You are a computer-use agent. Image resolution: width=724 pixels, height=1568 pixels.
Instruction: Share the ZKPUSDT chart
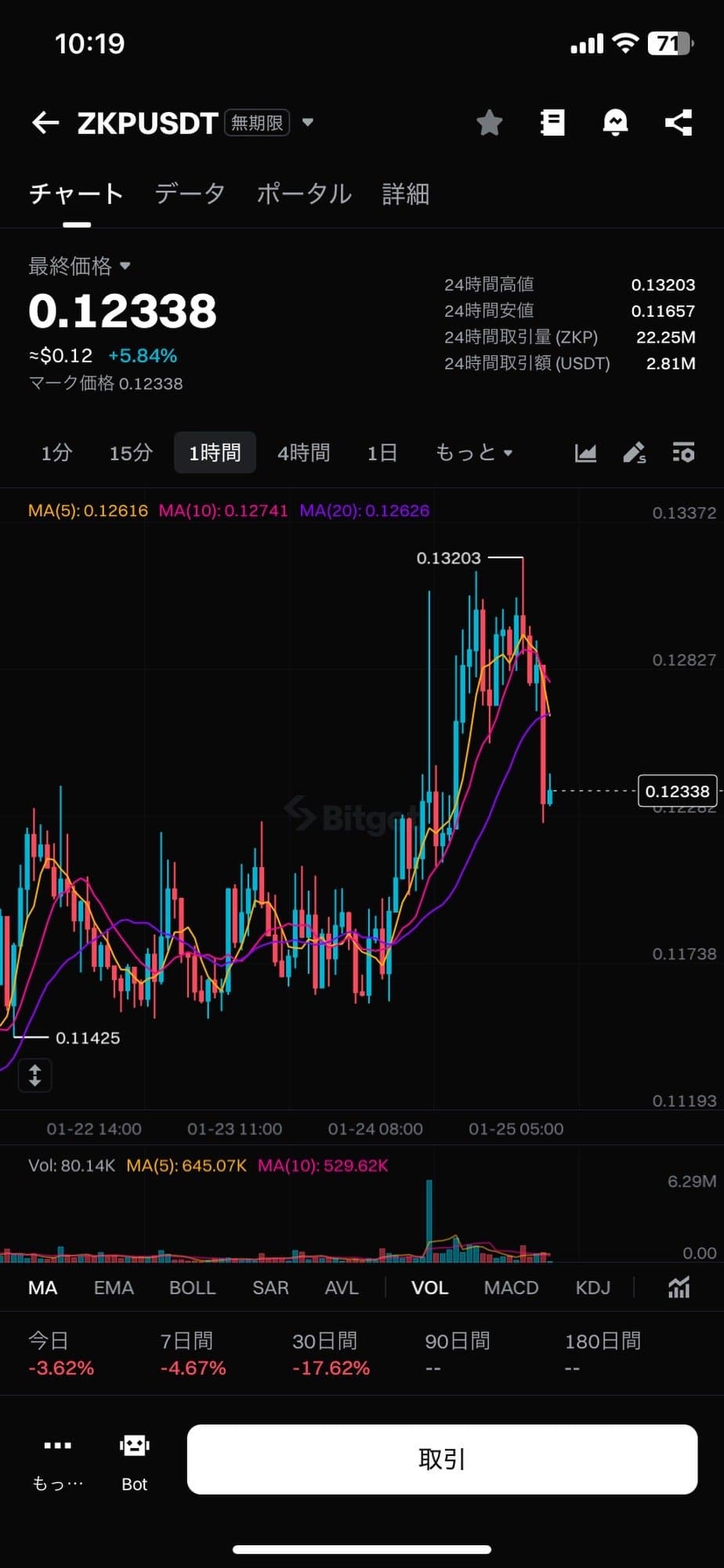tap(679, 122)
